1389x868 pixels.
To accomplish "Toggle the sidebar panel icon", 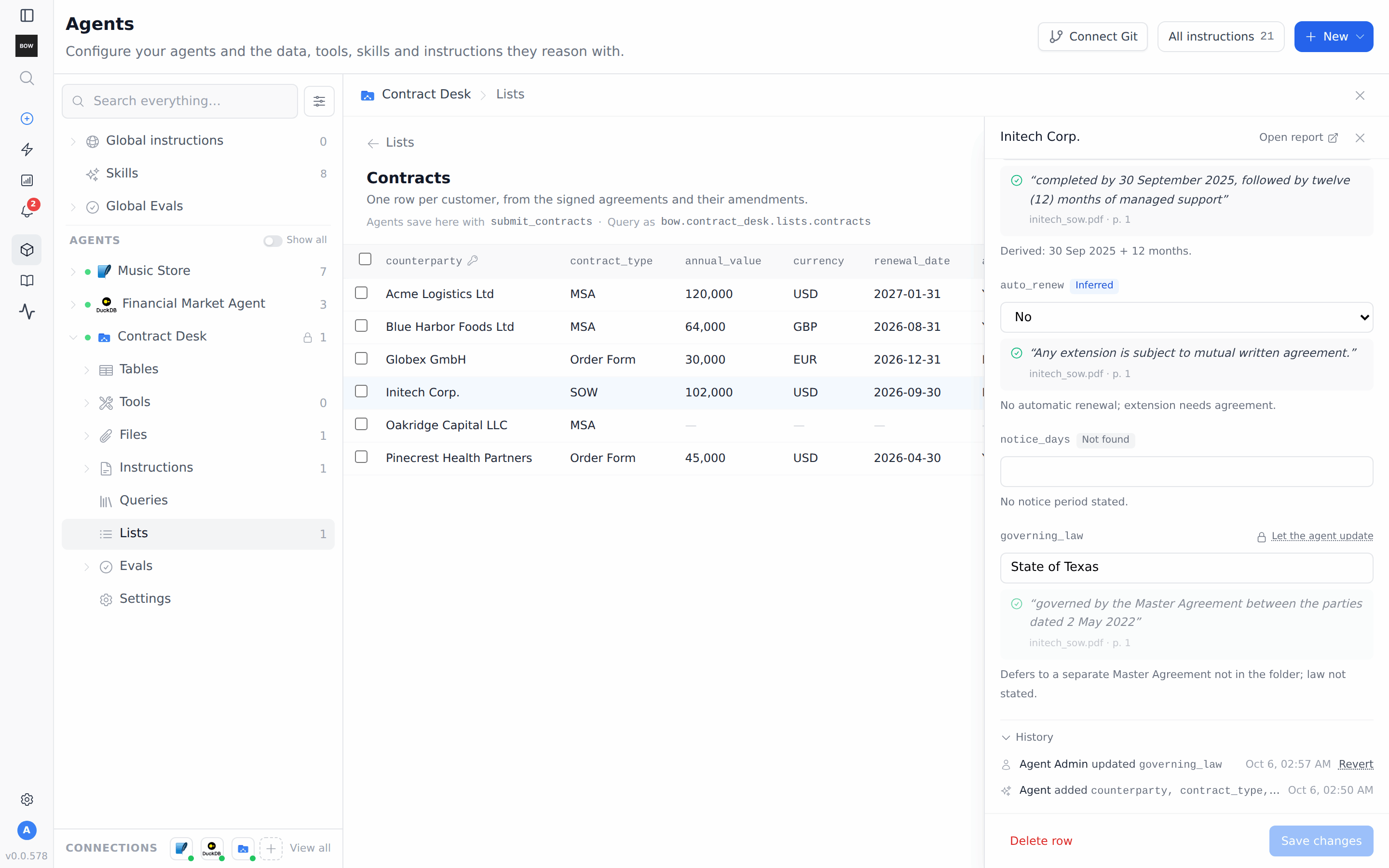I will click(x=27, y=15).
